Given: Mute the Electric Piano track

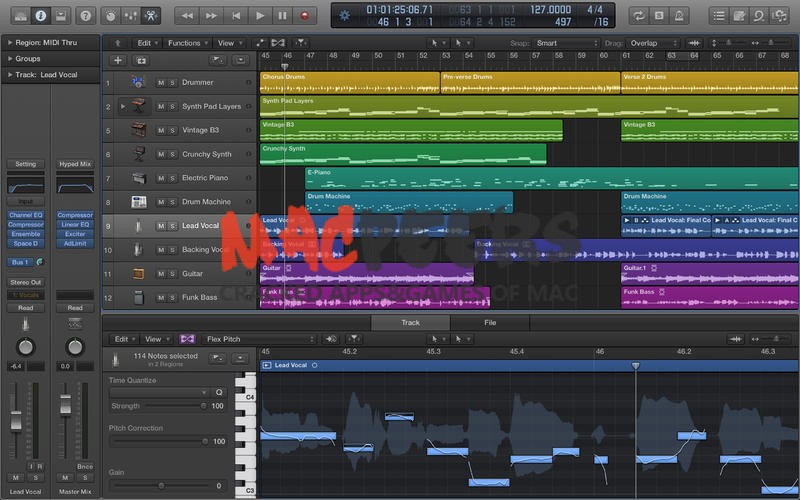Looking at the screenshot, I should tap(160, 178).
